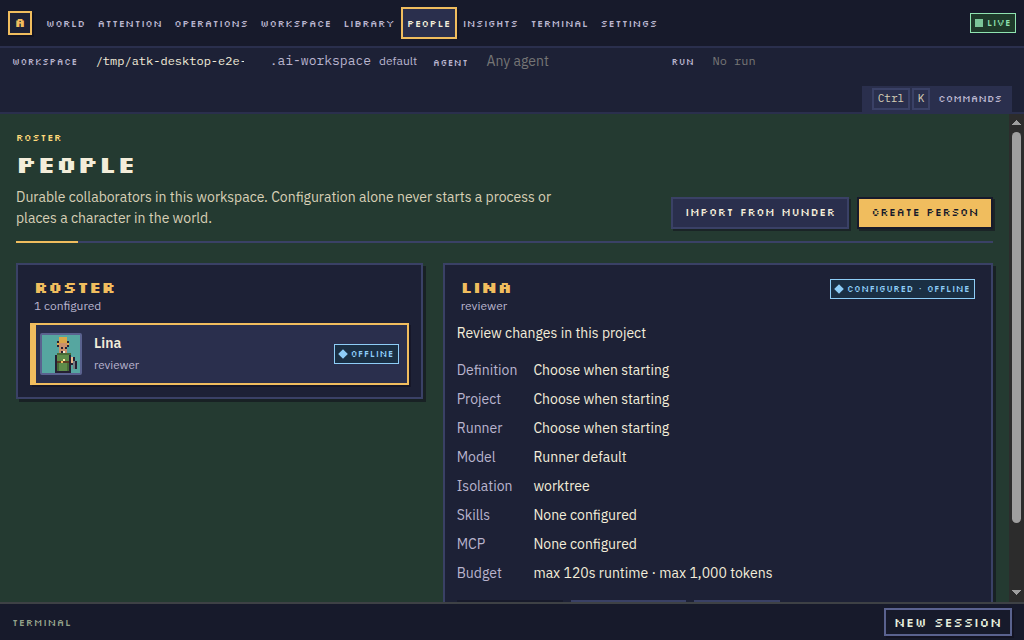Open the Insights tab
The height and width of the screenshot is (640, 1024).
pyautogui.click(x=490, y=24)
